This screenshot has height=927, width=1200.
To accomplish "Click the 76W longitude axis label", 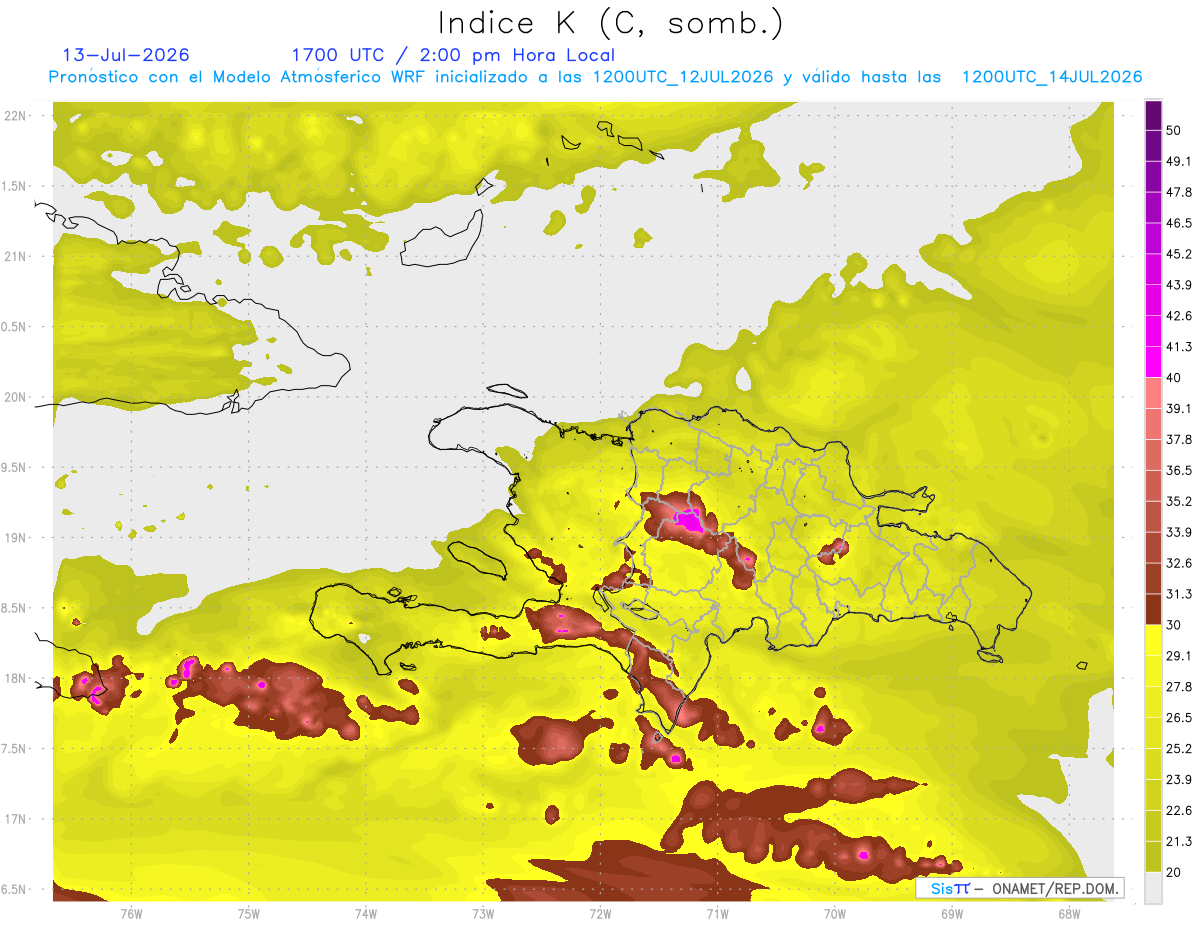I will pyautogui.click(x=132, y=914).
